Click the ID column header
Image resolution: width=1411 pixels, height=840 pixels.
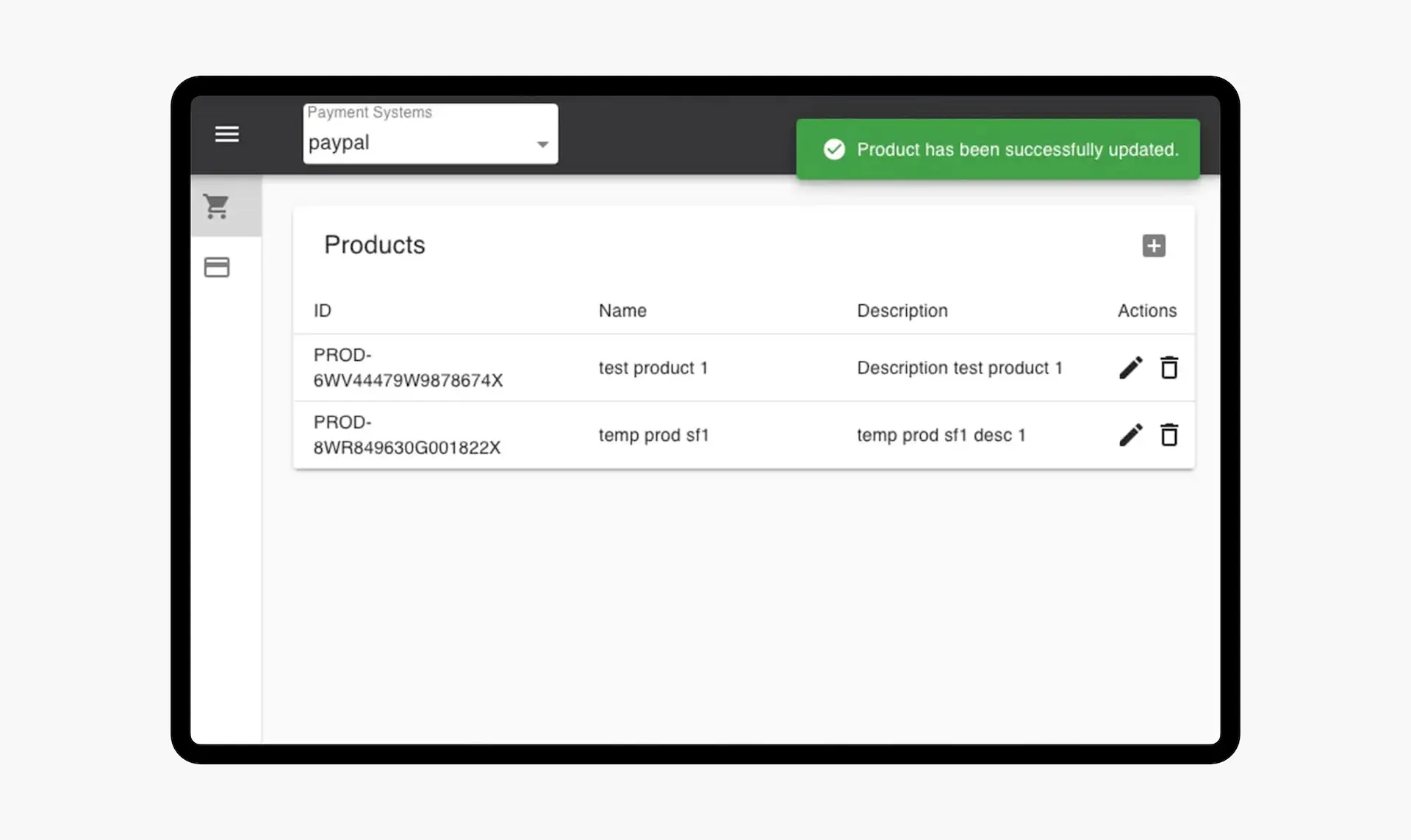click(323, 310)
